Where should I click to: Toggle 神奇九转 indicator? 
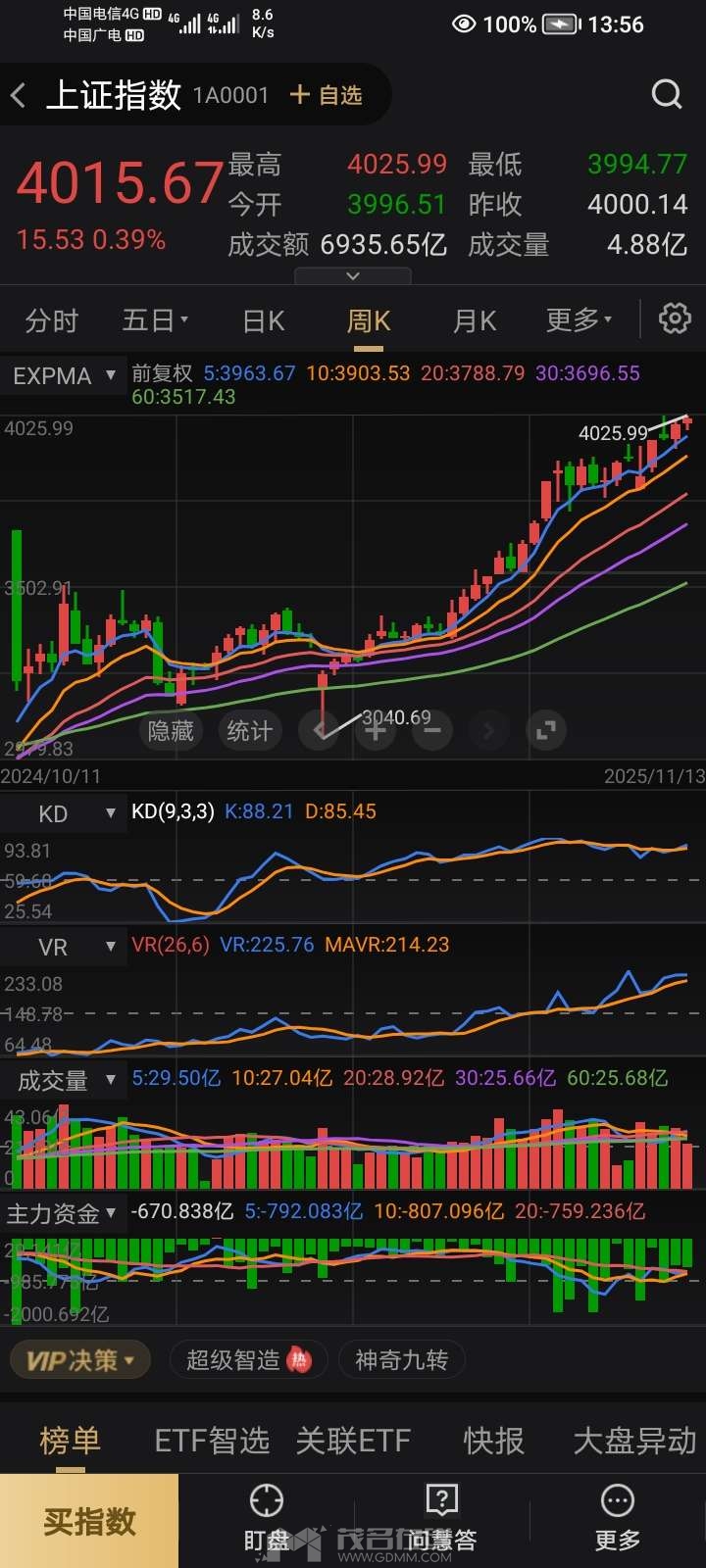[401, 1360]
